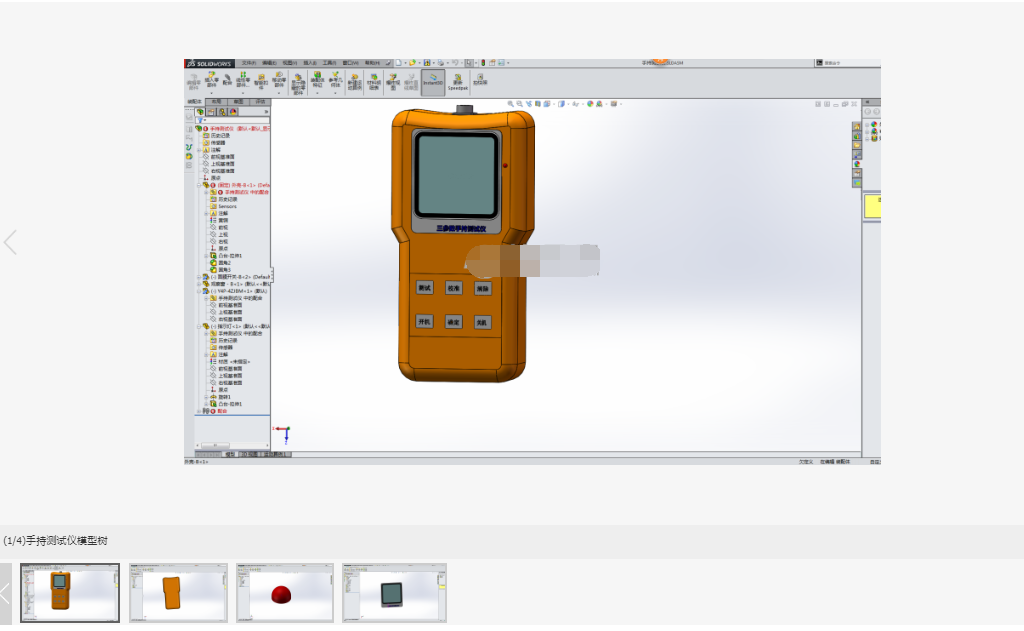1024x631 pixels.
Task: Go to previous image with left arrow
Action: [10, 242]
